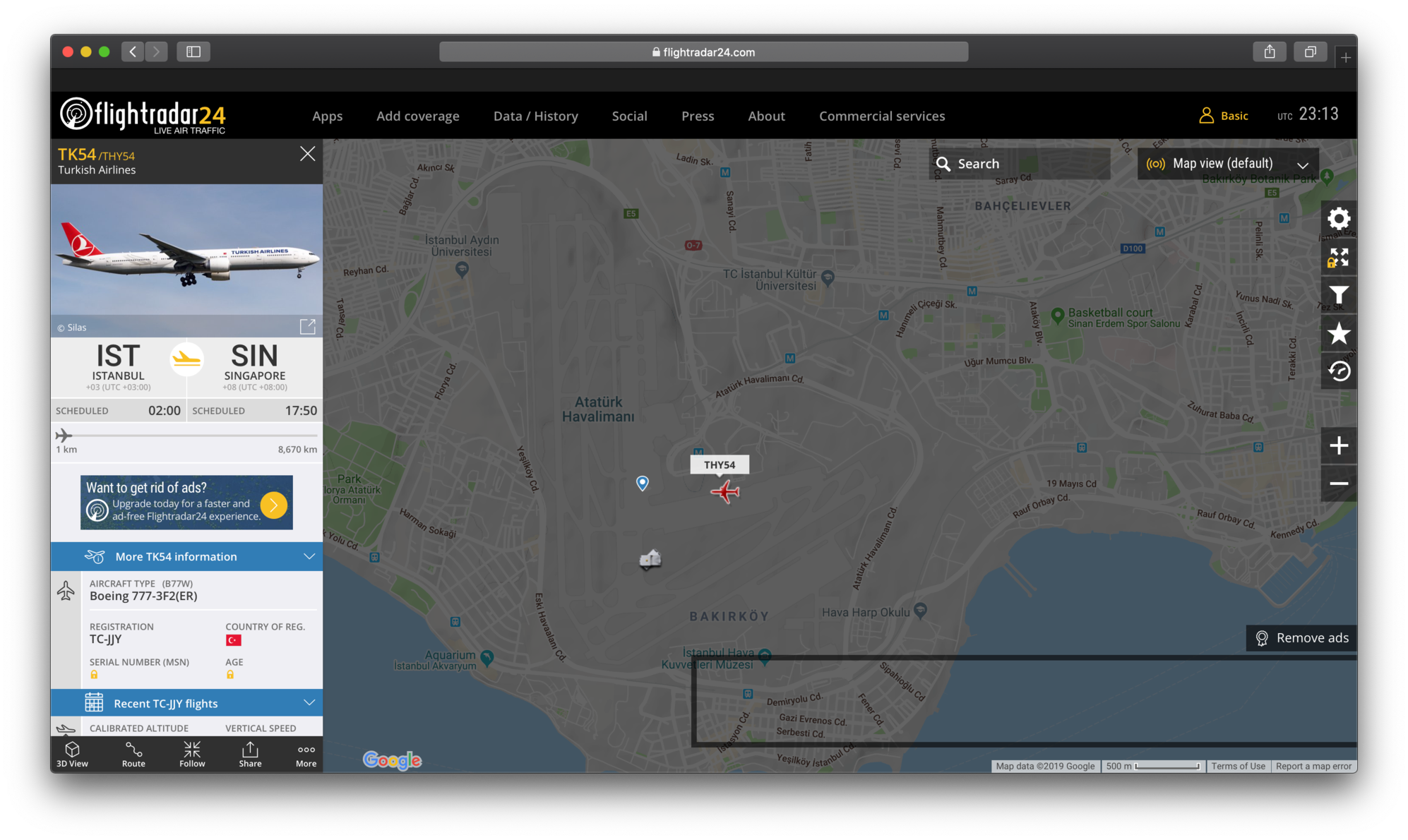1408x840 pixels.
Task: Open map settings gear
Action: pos(1338,219)
